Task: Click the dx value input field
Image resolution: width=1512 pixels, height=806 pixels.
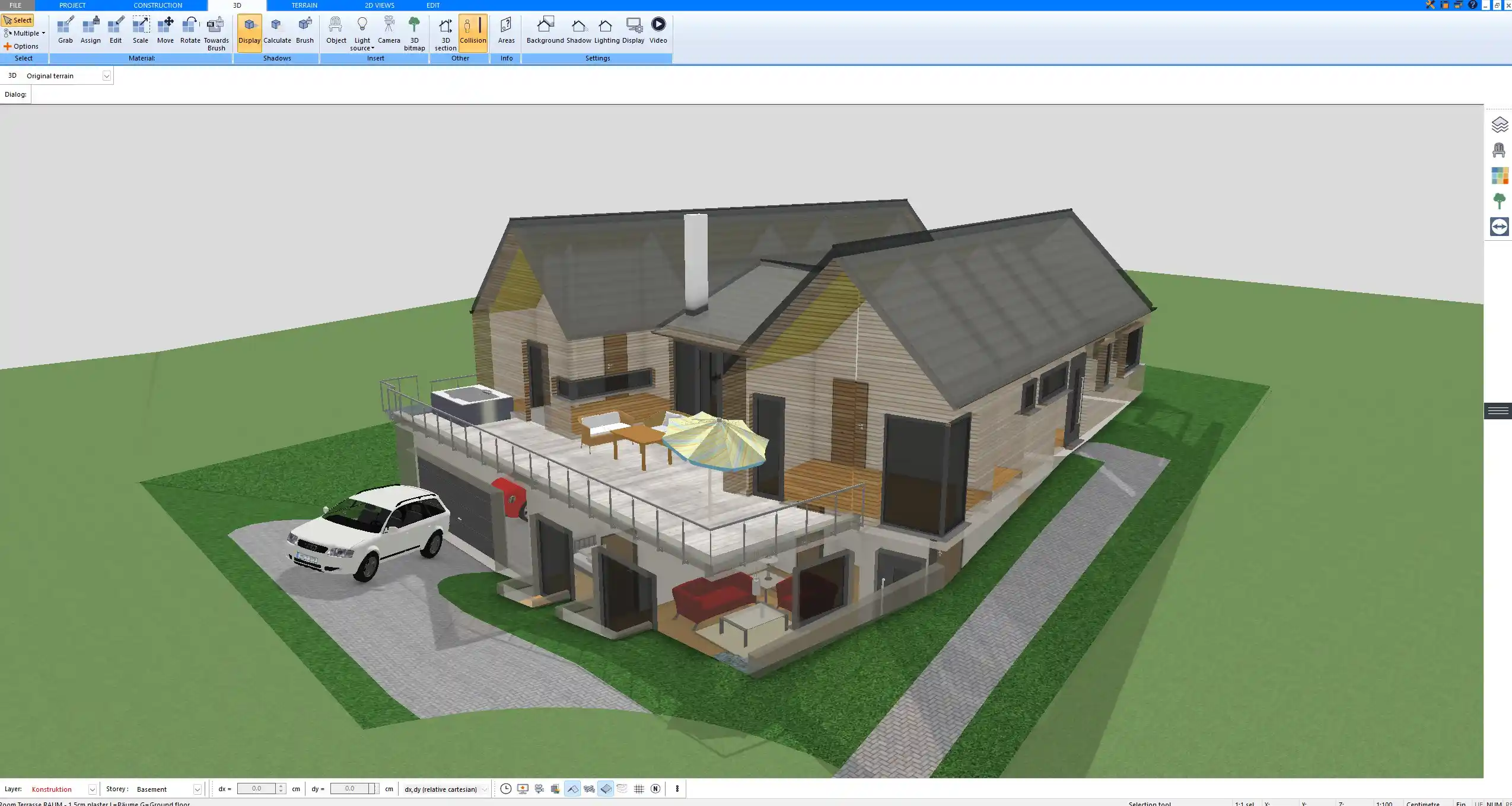Action: click(256, 789)
